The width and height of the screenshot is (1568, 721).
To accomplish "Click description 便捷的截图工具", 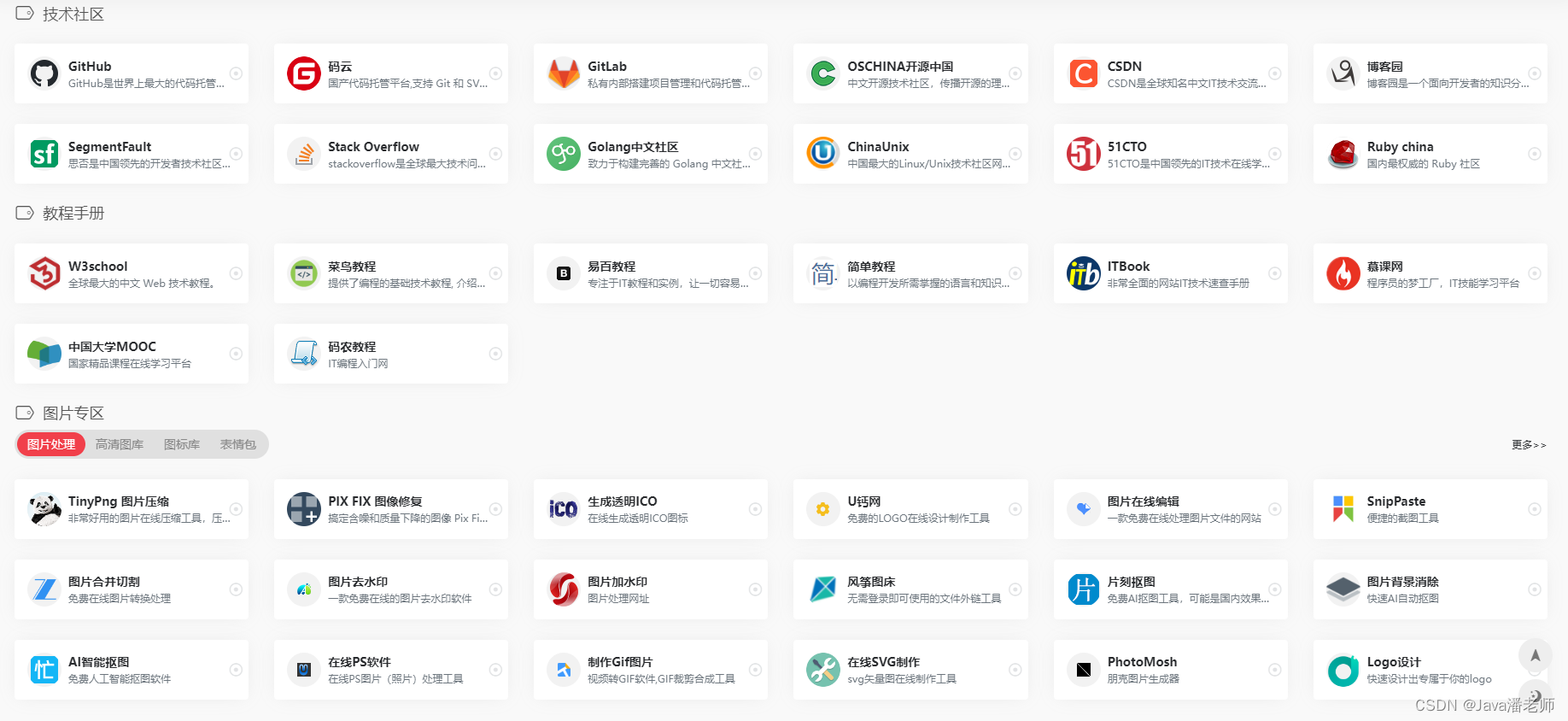I will [x=1403, y=519].
